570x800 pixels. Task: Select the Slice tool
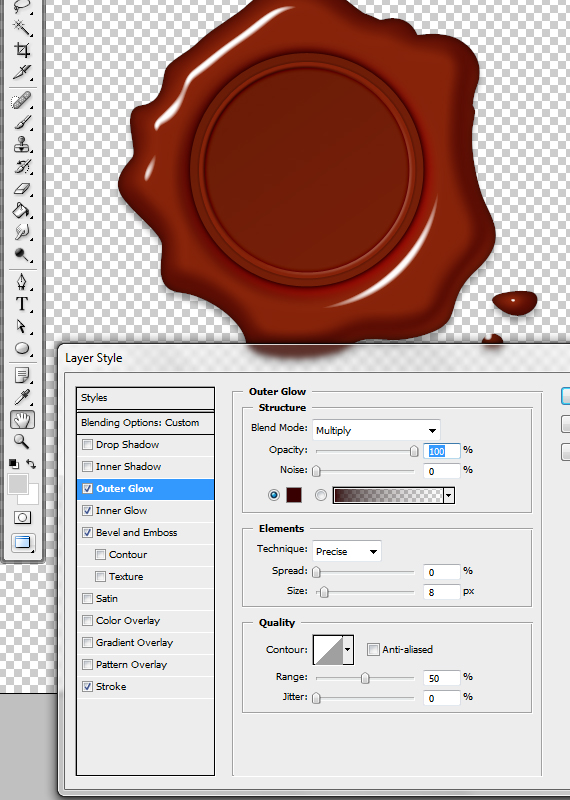coord(21,72)
